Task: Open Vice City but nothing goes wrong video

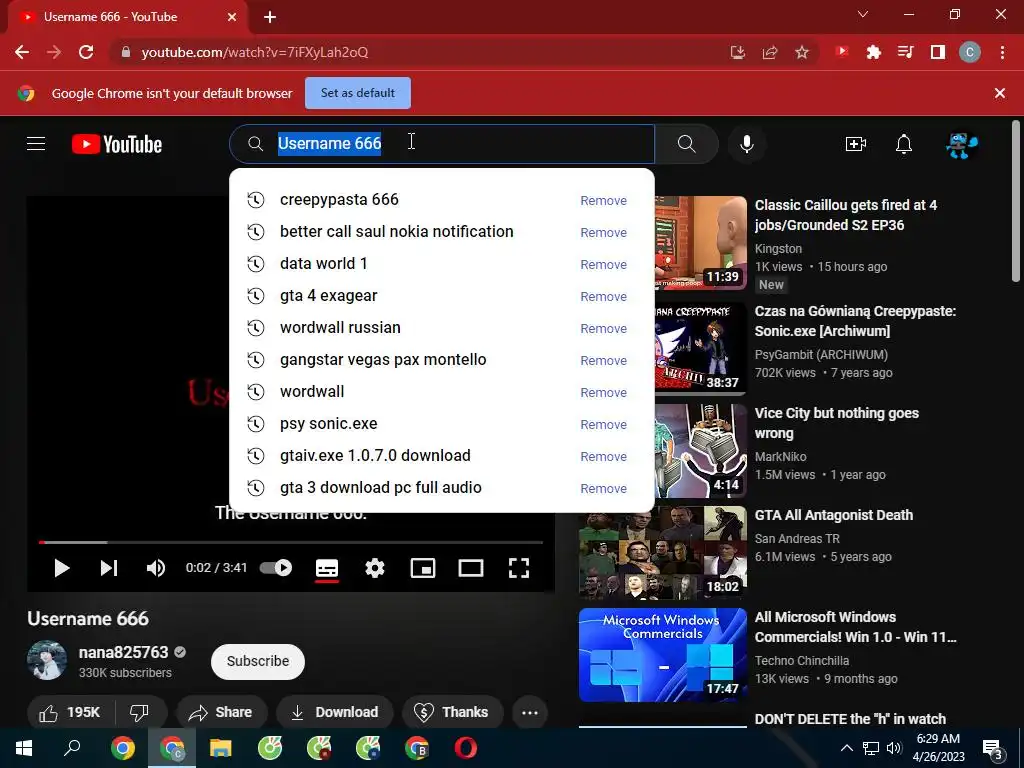Action: pyautogui.click(x=836, y=423)
